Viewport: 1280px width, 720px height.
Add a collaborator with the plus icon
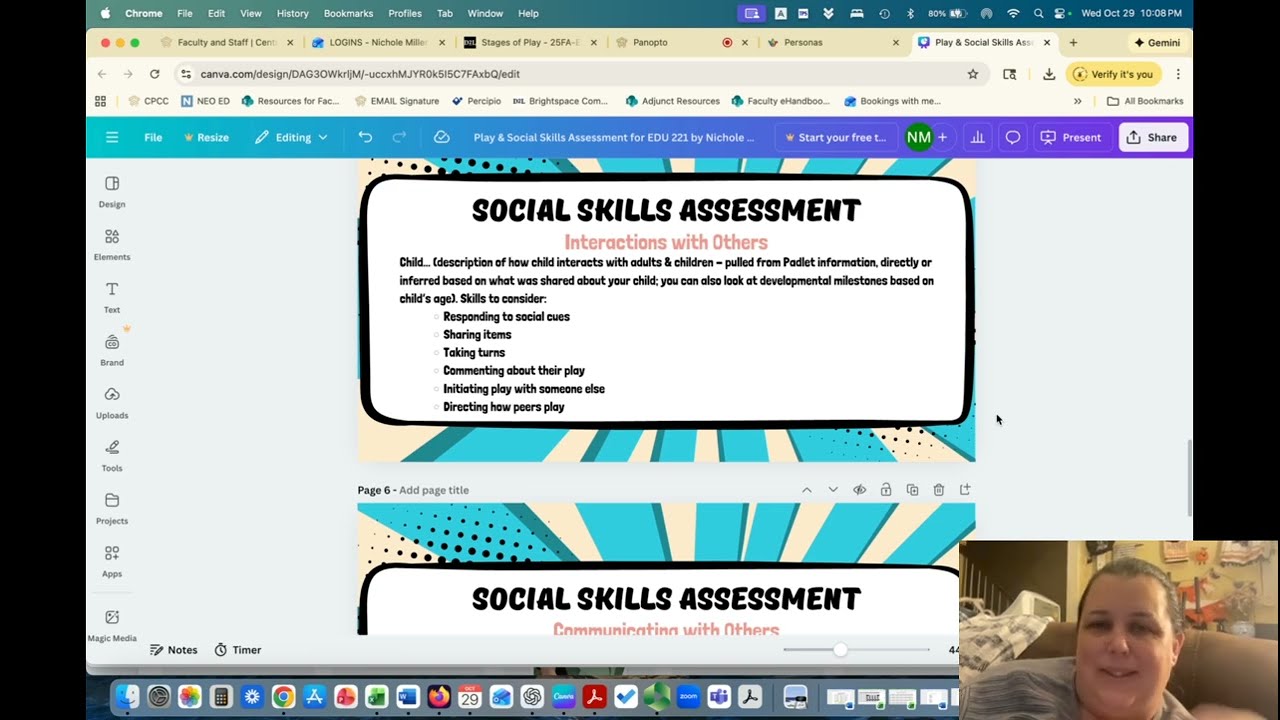point(942,137)
